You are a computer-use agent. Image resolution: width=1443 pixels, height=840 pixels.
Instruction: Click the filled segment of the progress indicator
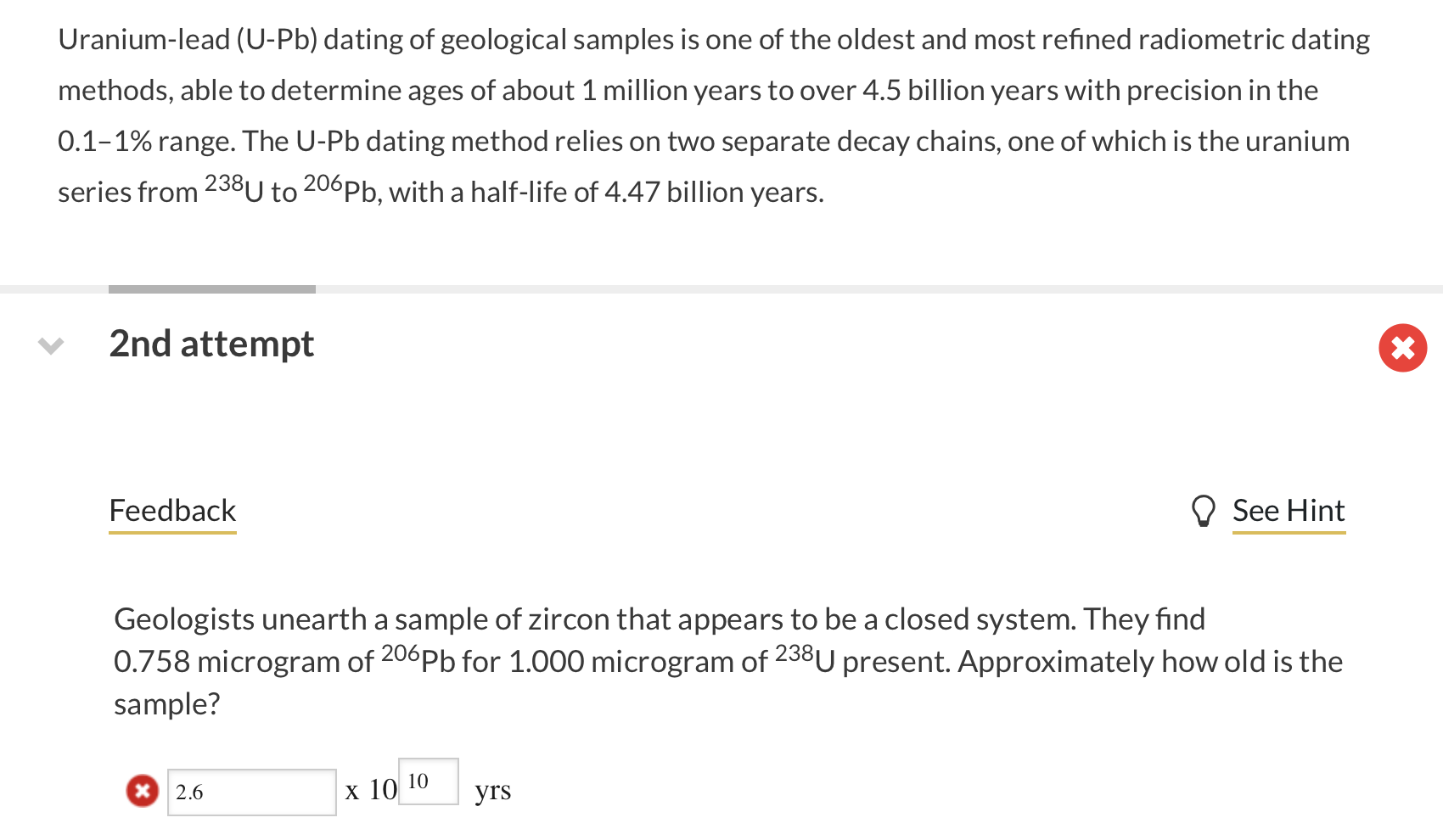pos(211,288)
